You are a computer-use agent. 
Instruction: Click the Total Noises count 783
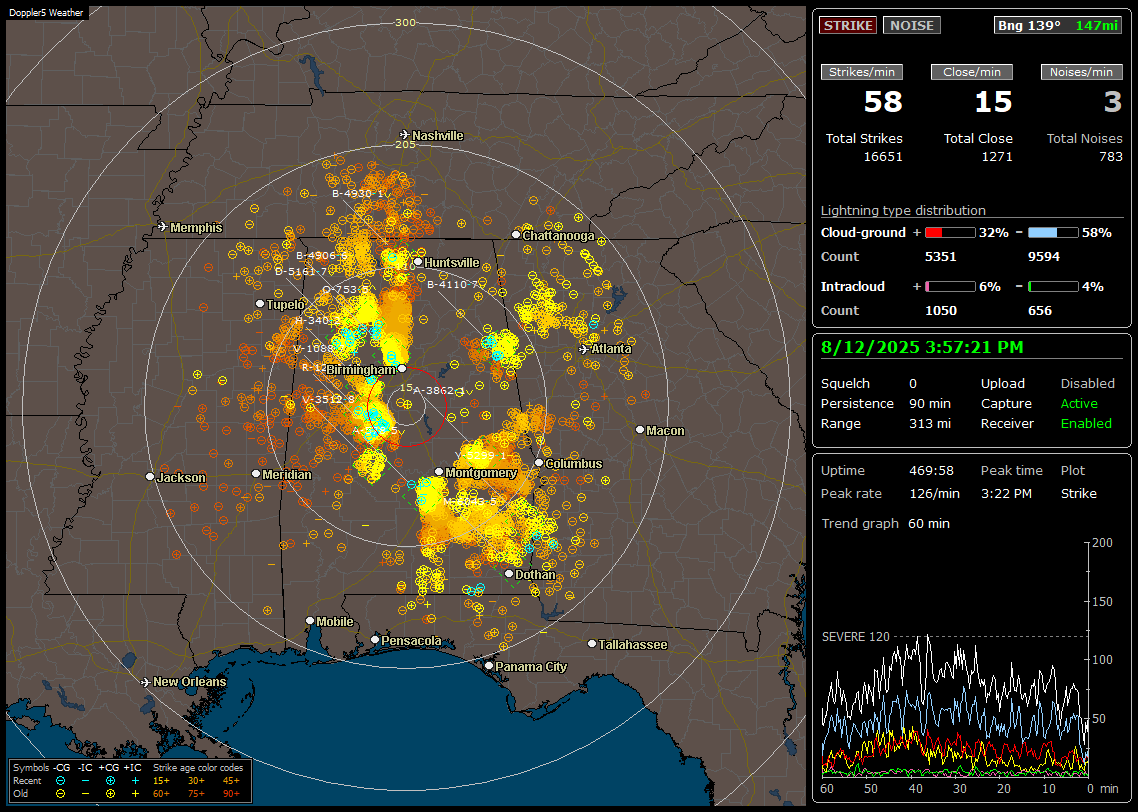pos(1110,157)
